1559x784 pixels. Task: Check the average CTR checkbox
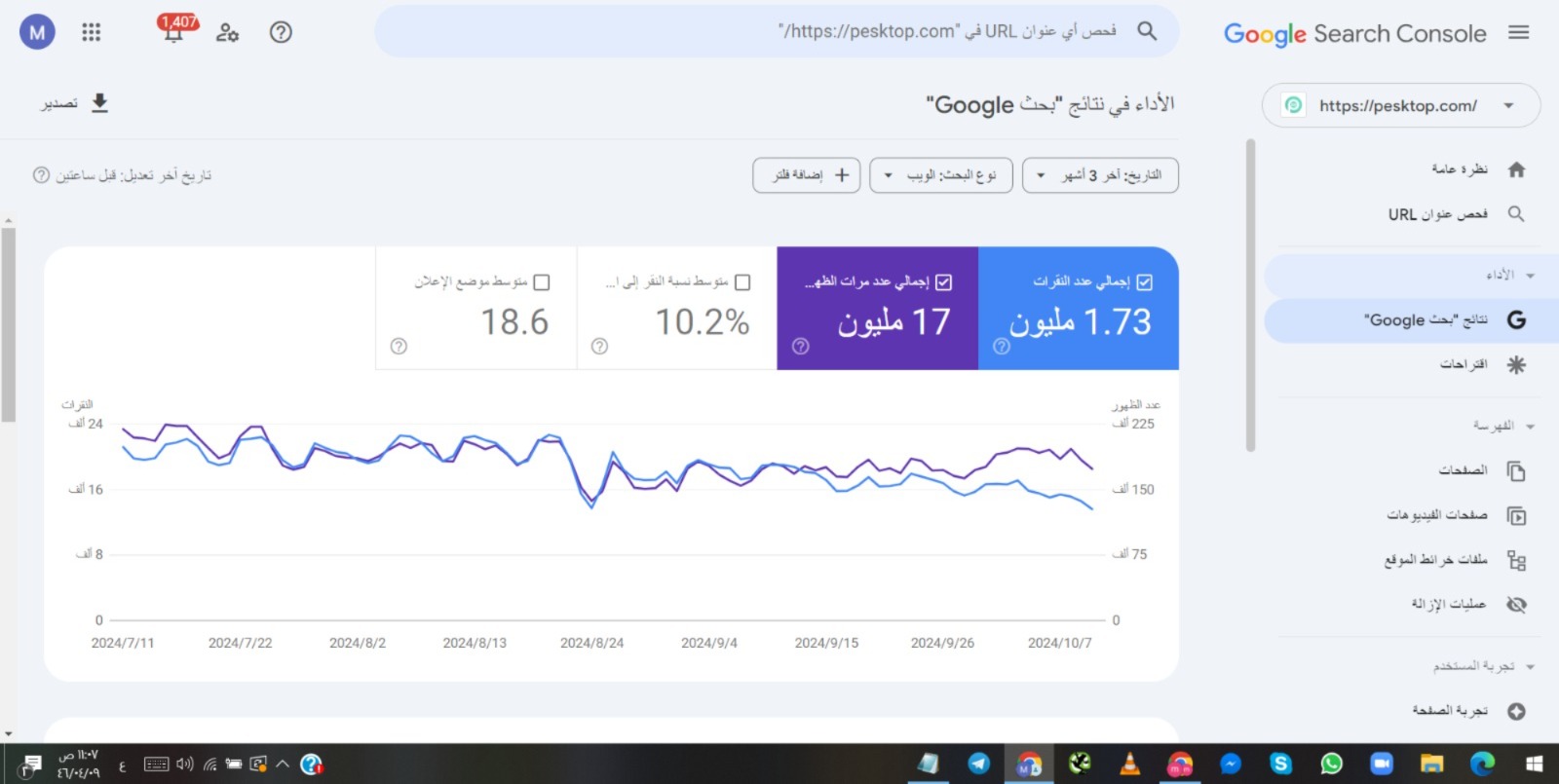pyautogui.click(x=742, y=282)
